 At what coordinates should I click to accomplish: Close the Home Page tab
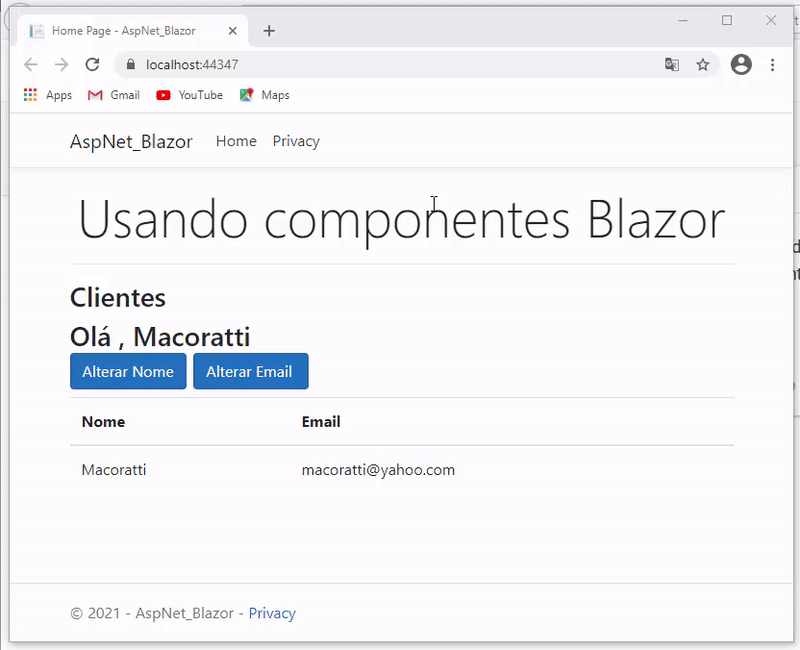pos(233,31)
